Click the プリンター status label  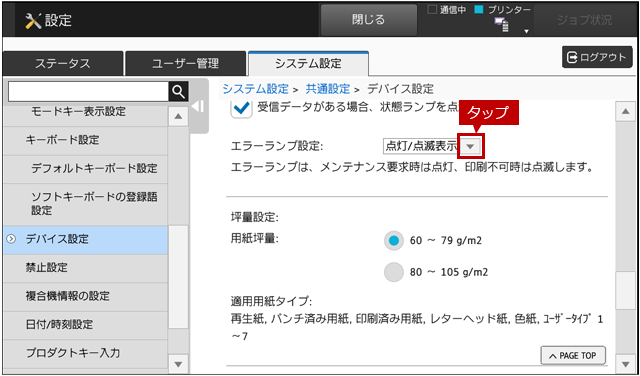pos(510,10)
